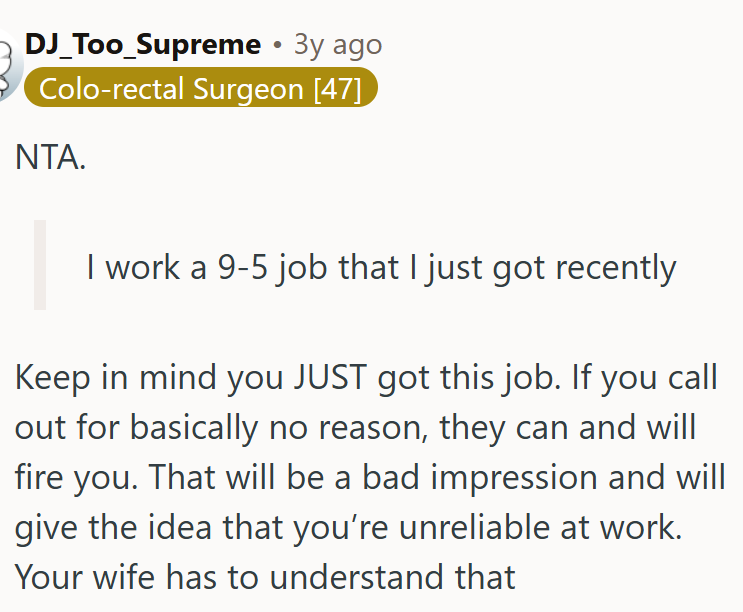Click the gray quote block bar
Screen dimensions: 743x612
[x=40, y=265]
